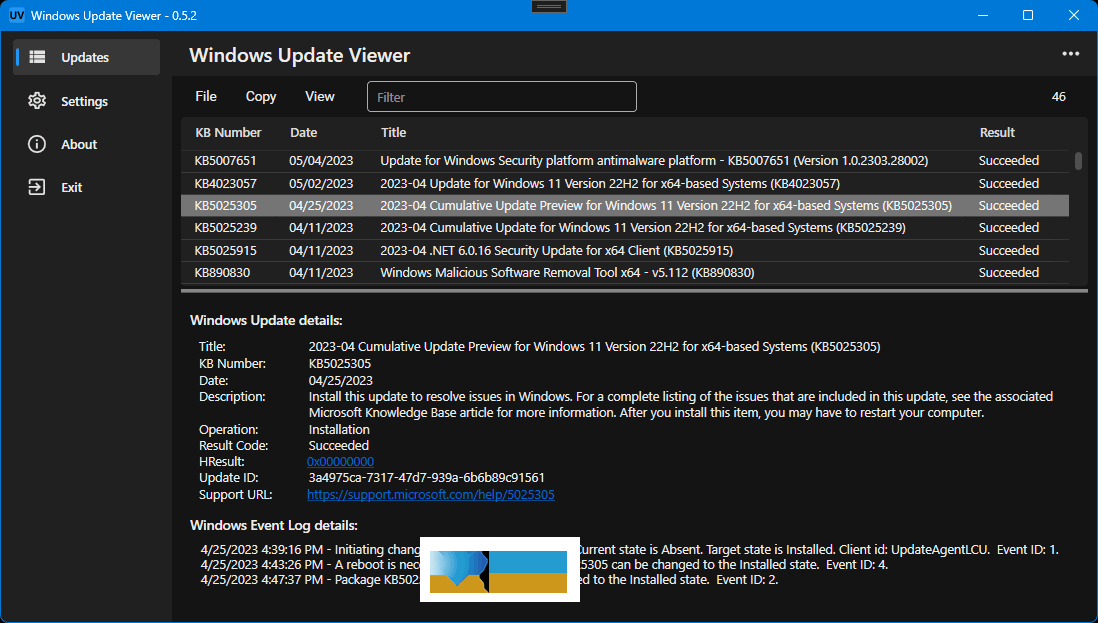This screenshot has height=623, width=1098.
Task: Open the 0x00000000 HResult link
Action: pos(340,462)
